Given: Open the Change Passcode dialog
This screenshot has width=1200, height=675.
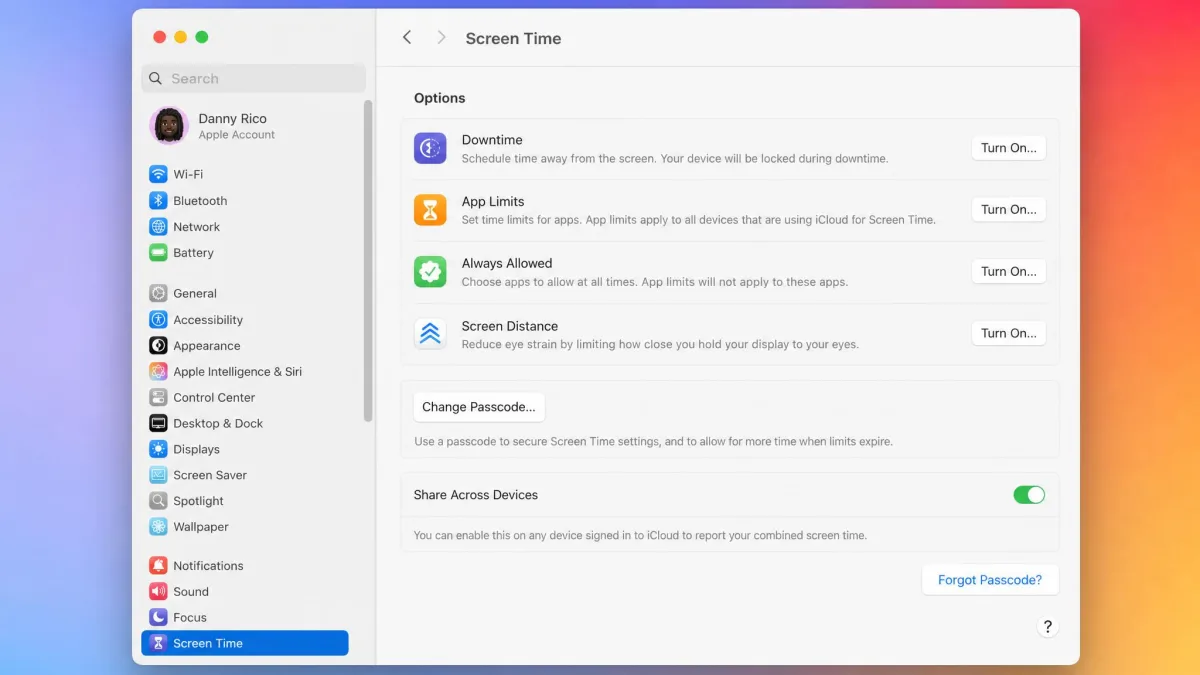Looking at the screenshot, I should tap(479, 407).
